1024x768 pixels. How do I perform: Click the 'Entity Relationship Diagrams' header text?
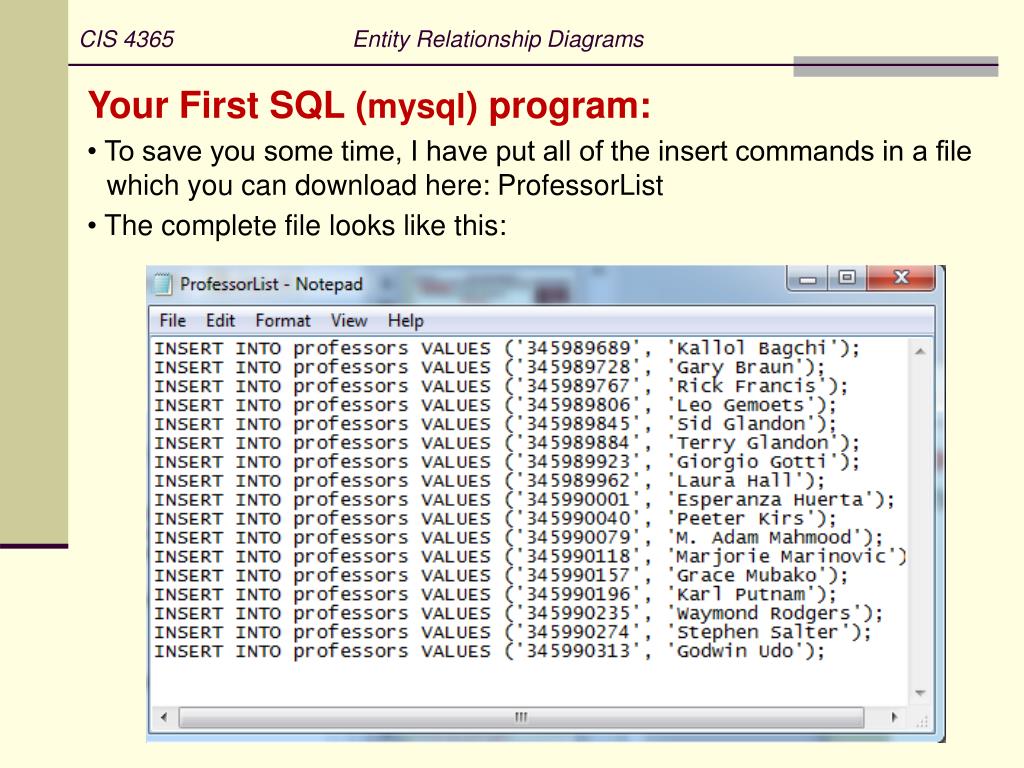(x=498, y=39)
